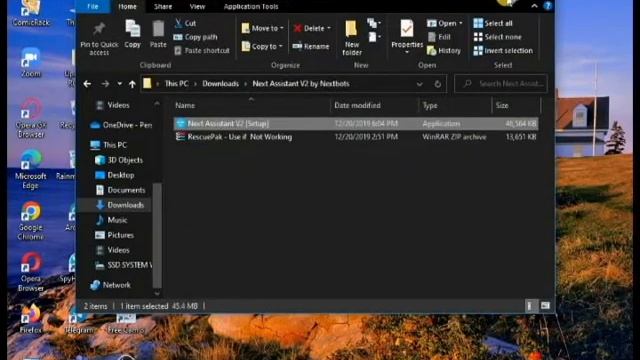640x360 pixels.
Task: Open recent locations dropdown arrow
Action: (120, 84)
